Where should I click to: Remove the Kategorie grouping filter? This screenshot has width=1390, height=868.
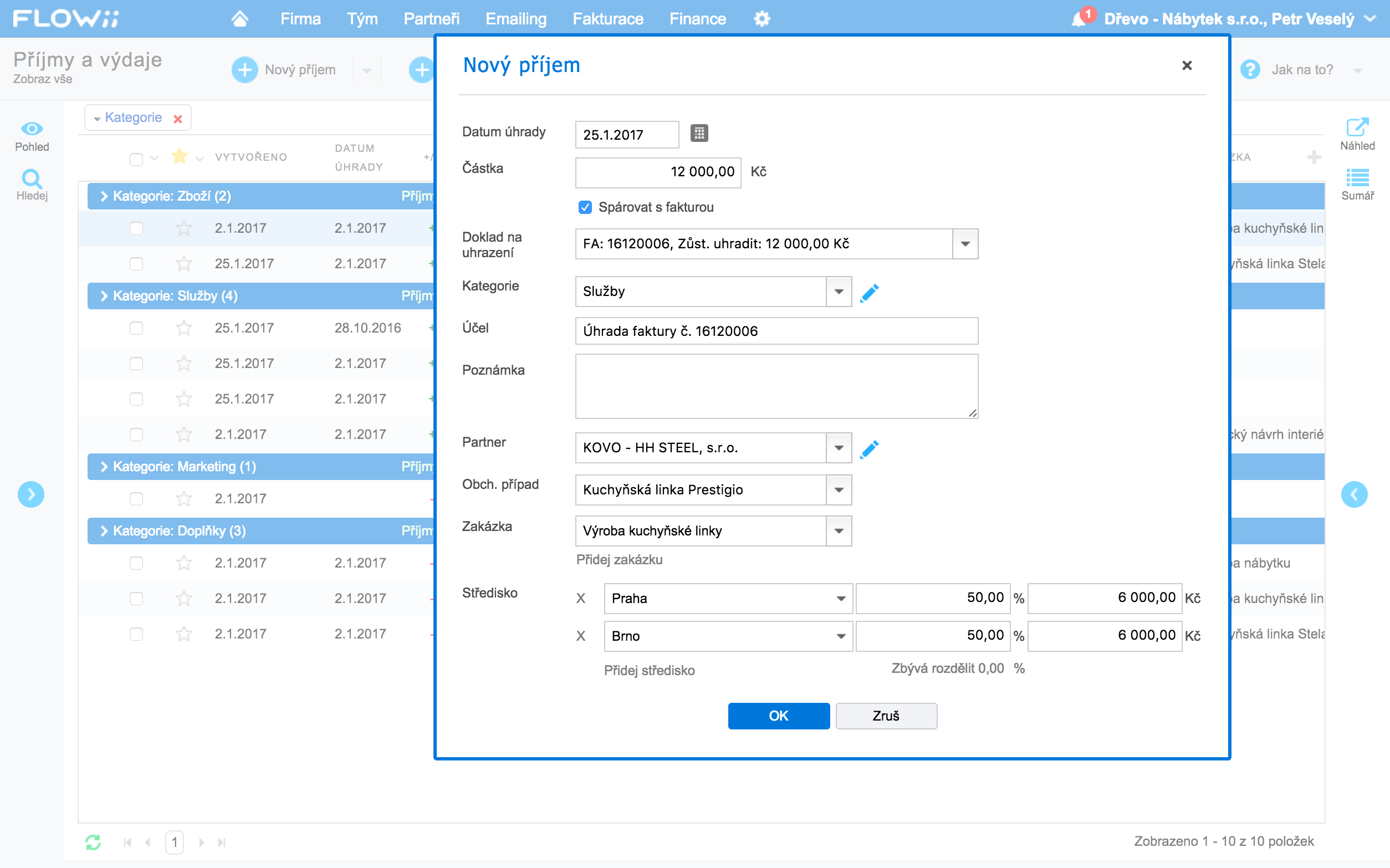click(x=178, y=118)
